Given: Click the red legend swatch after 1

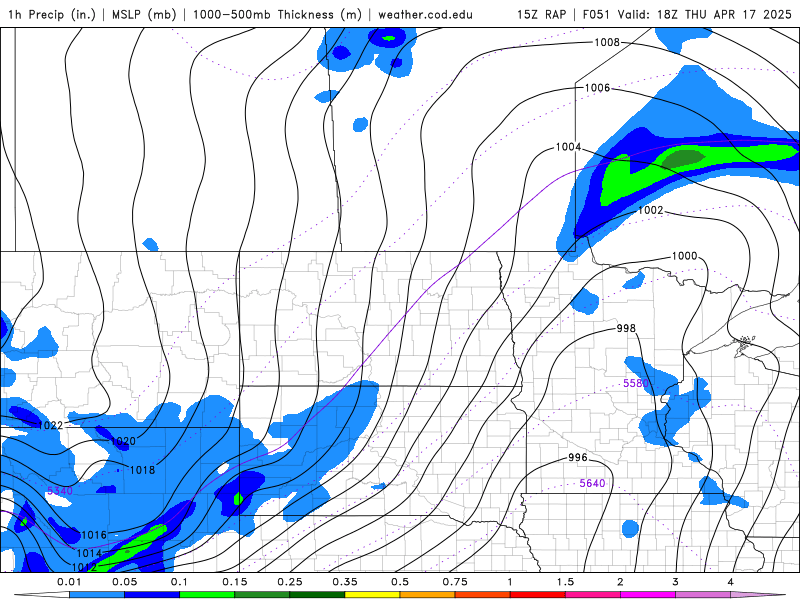Looking at the screenshot, I should point(538,595).
